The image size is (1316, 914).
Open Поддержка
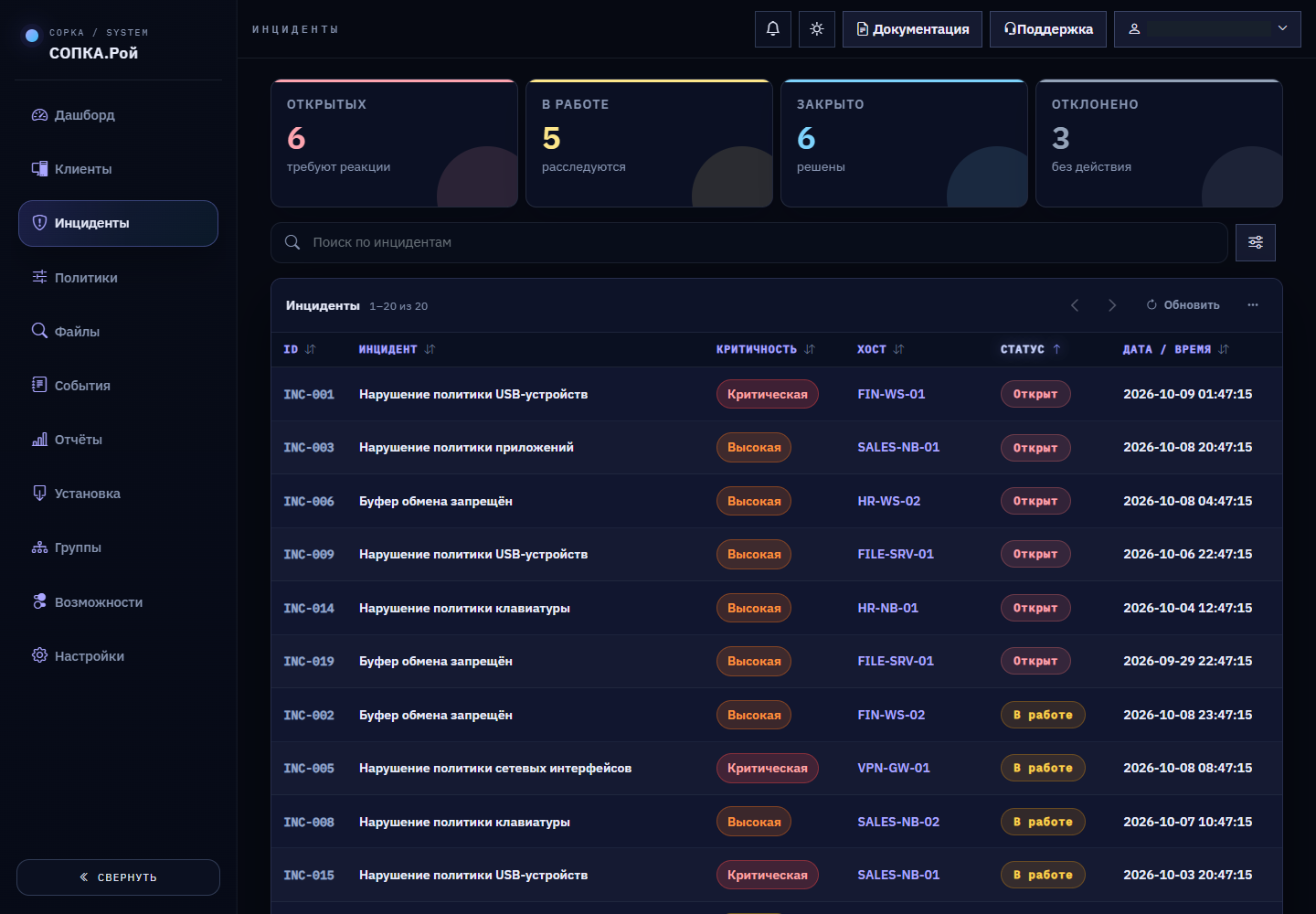click(x=1048, y=29)
